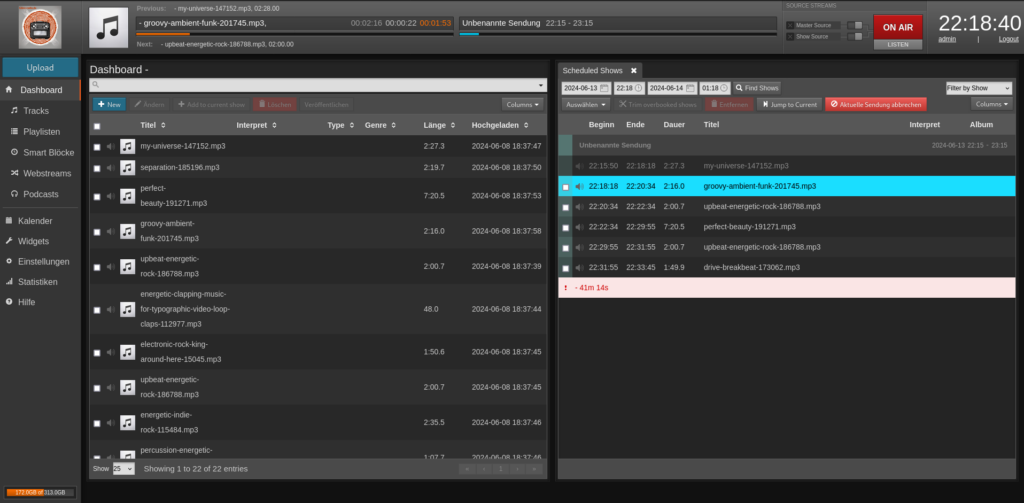
Task: Change the Show 25 entries dropdown
Action: (x=123, y=468)
